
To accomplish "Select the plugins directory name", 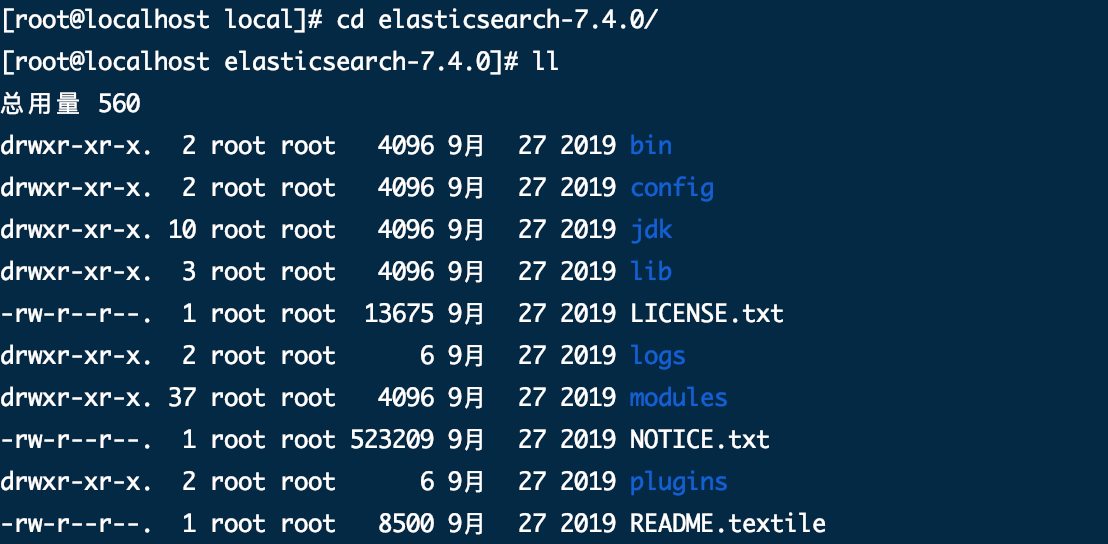I will pyautogui.click(x=678, y=482).
